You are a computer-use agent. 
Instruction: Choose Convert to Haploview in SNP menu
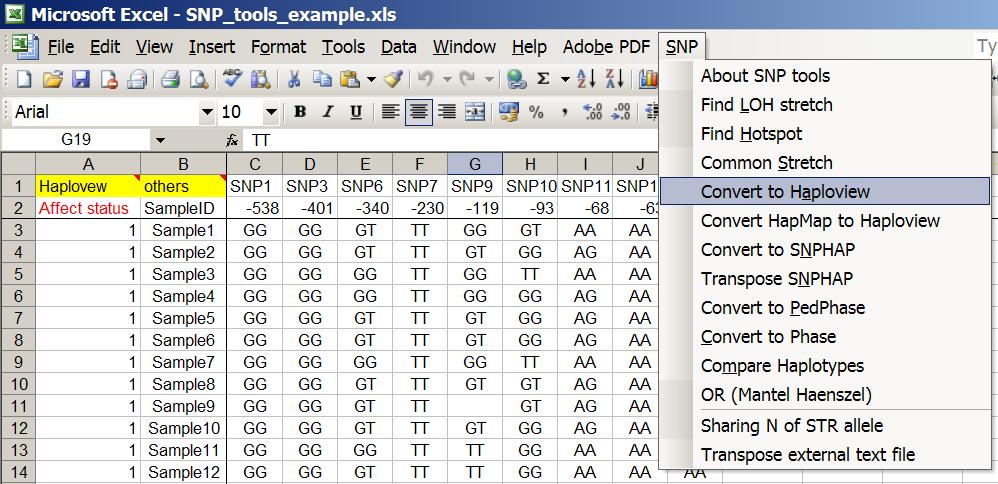click(825, 192)
